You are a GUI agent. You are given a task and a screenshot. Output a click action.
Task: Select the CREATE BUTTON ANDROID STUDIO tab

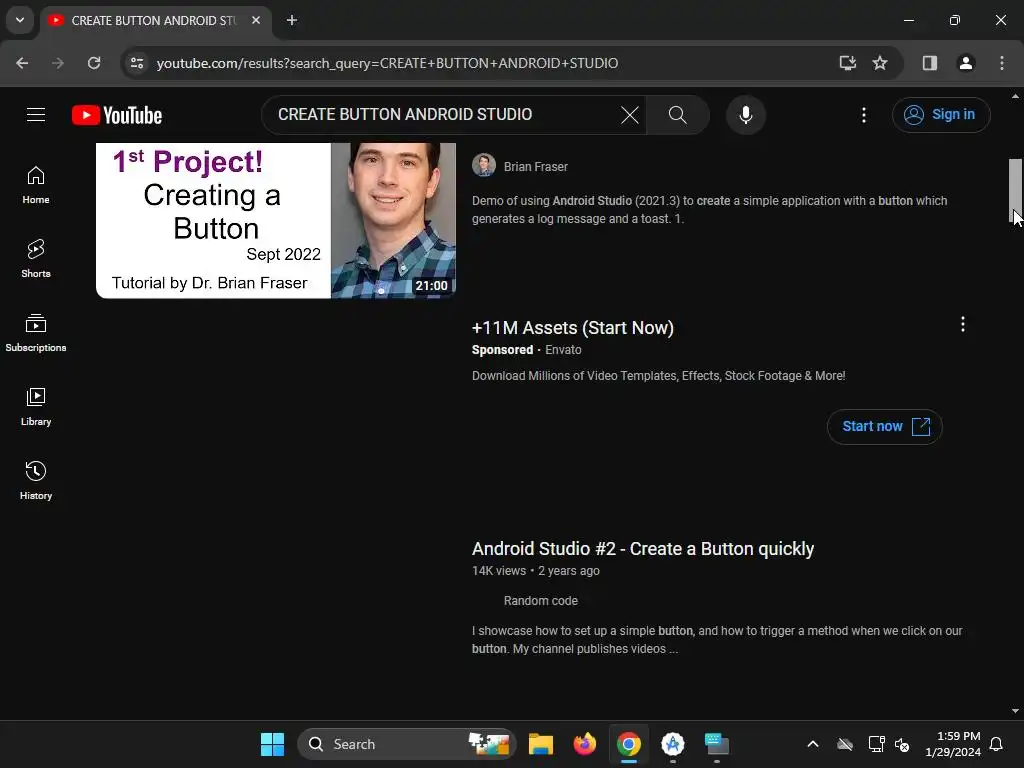(x=154, y=20)
